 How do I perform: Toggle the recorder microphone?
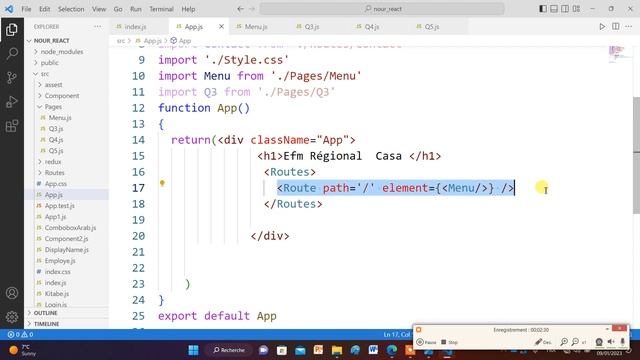[622, 342]
